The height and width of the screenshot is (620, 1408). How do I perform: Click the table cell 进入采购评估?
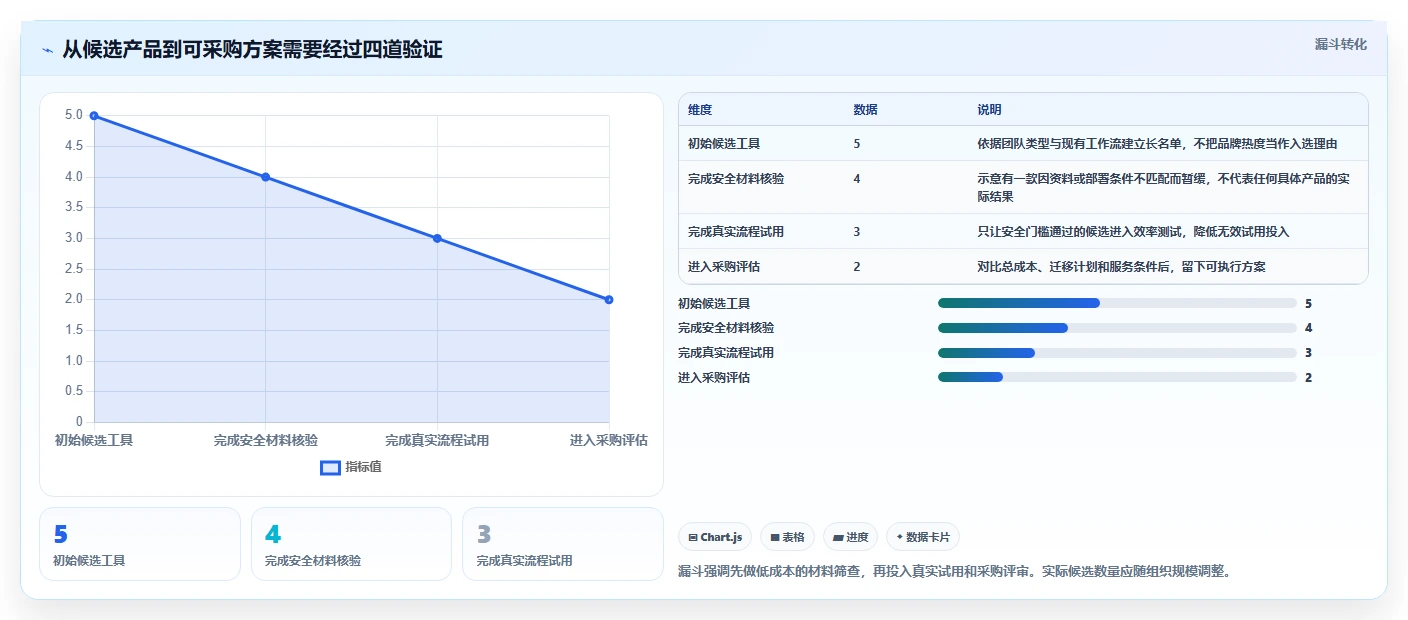(724, 267)
